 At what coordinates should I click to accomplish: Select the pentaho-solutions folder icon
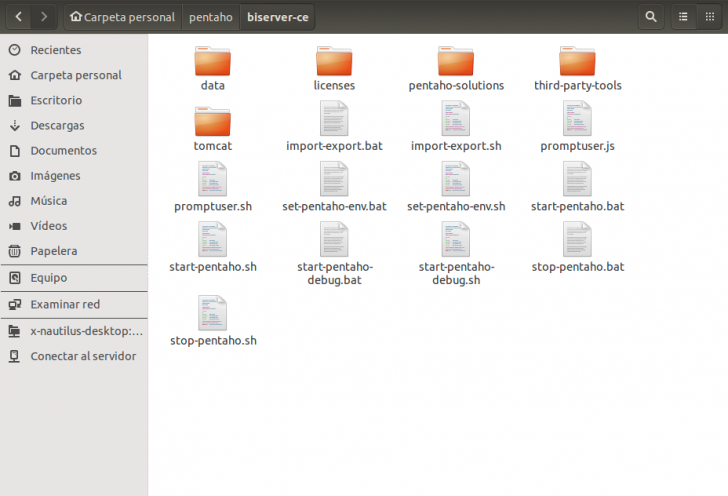tap(456, 61)
